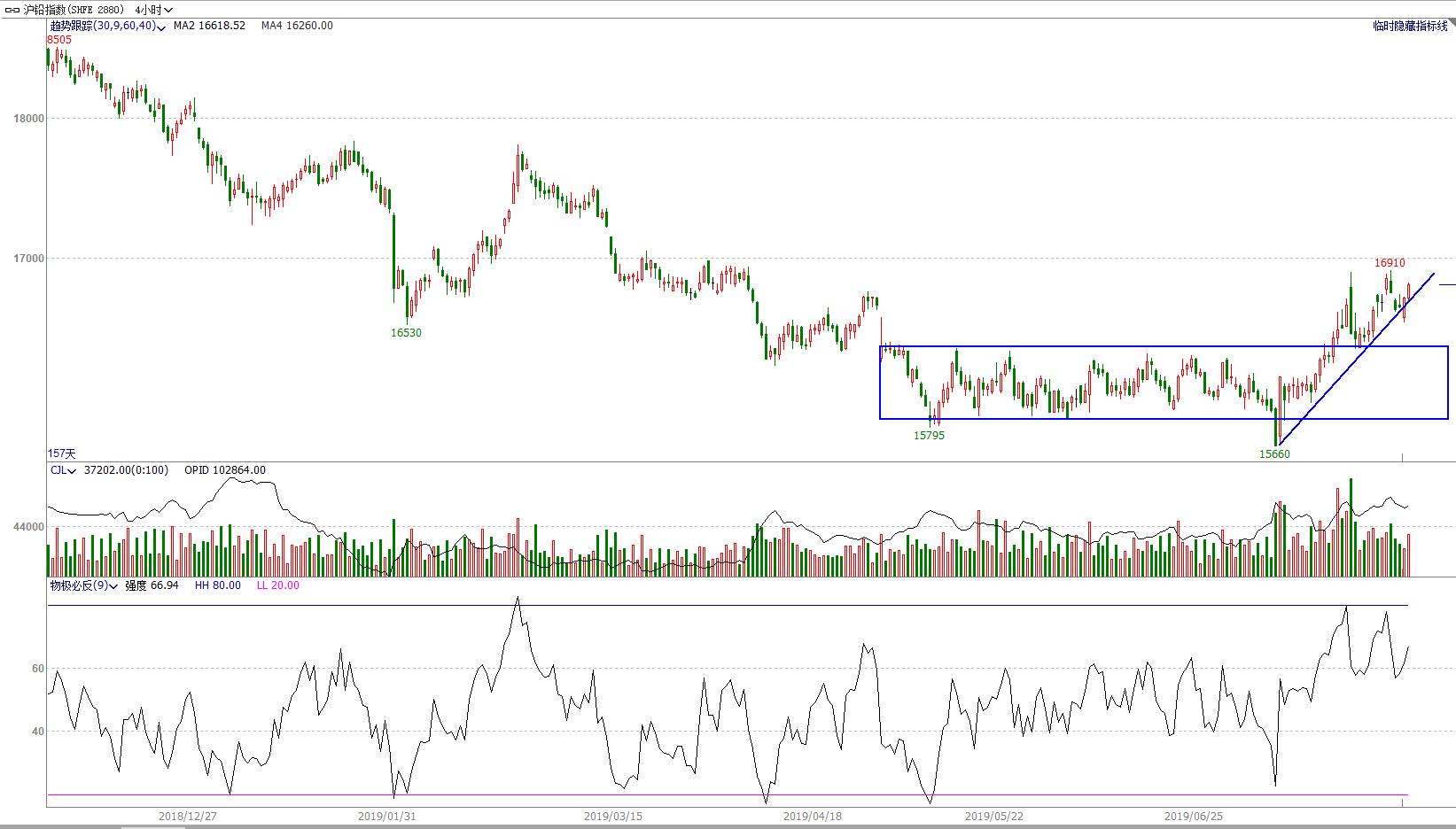Click the 17000 price axis label

pos(27,259)
